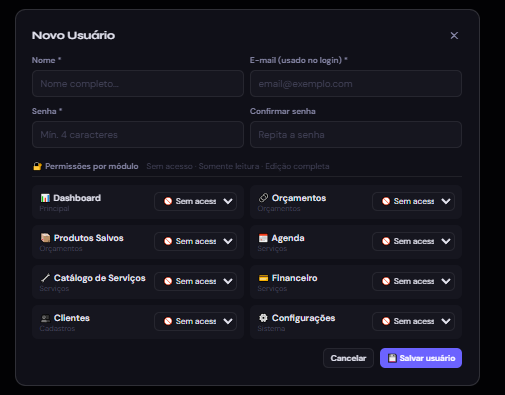This screenshot has height=395, width=505.
Task: Click the Cadastros subtitle under Clientes
Action: 57,328
